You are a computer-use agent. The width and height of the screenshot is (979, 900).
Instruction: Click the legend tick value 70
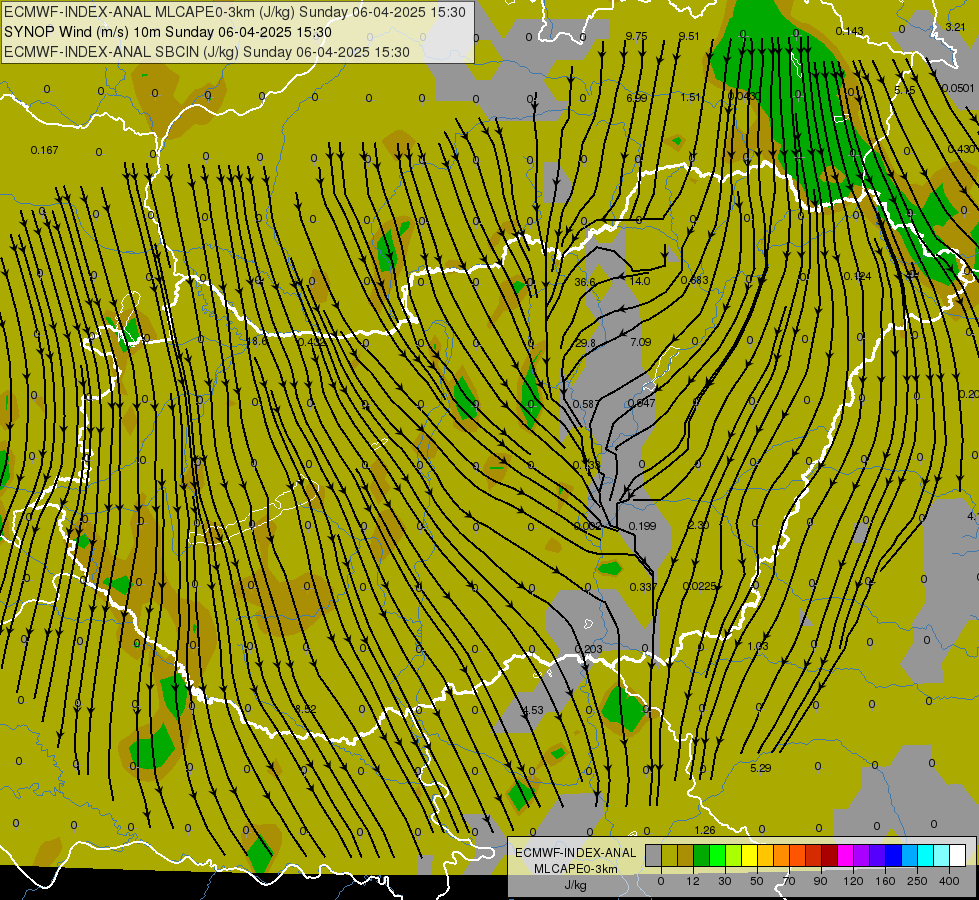coord(789,881)
